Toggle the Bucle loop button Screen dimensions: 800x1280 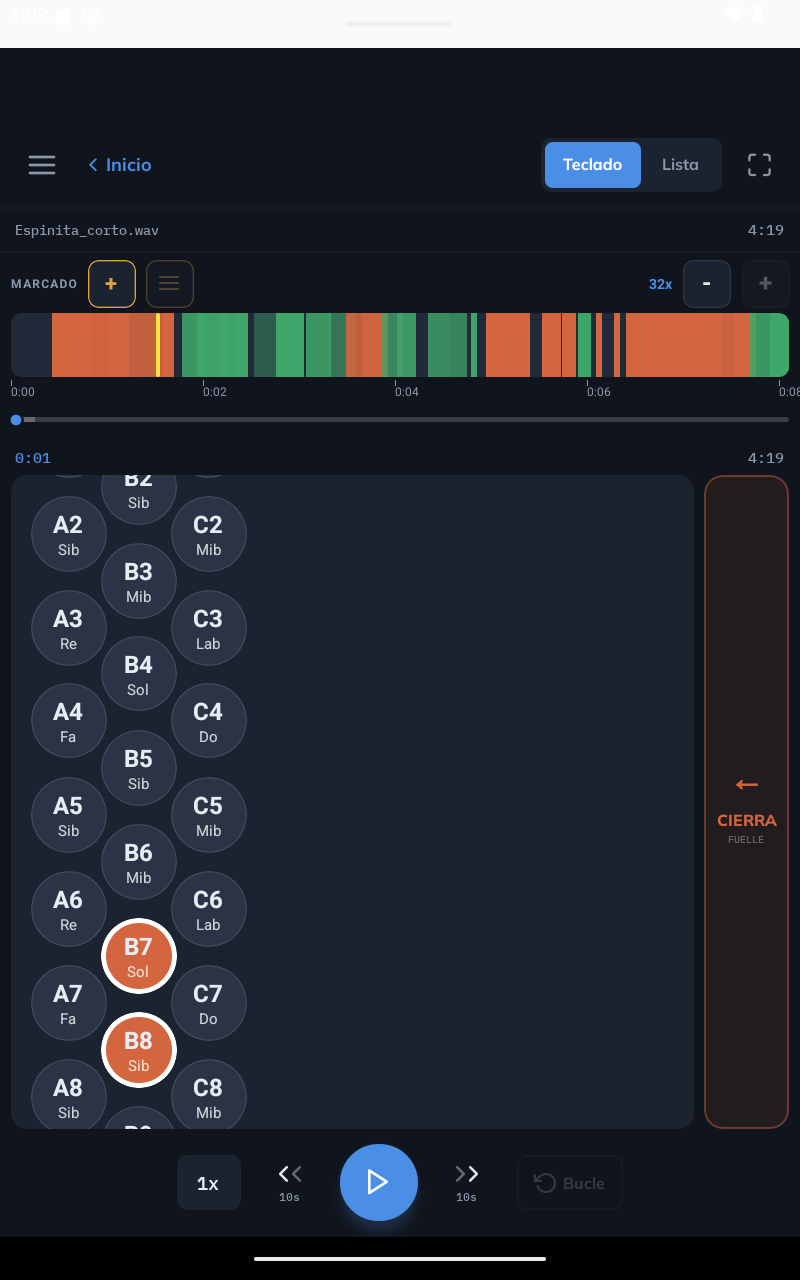[x=570, y=1183]
